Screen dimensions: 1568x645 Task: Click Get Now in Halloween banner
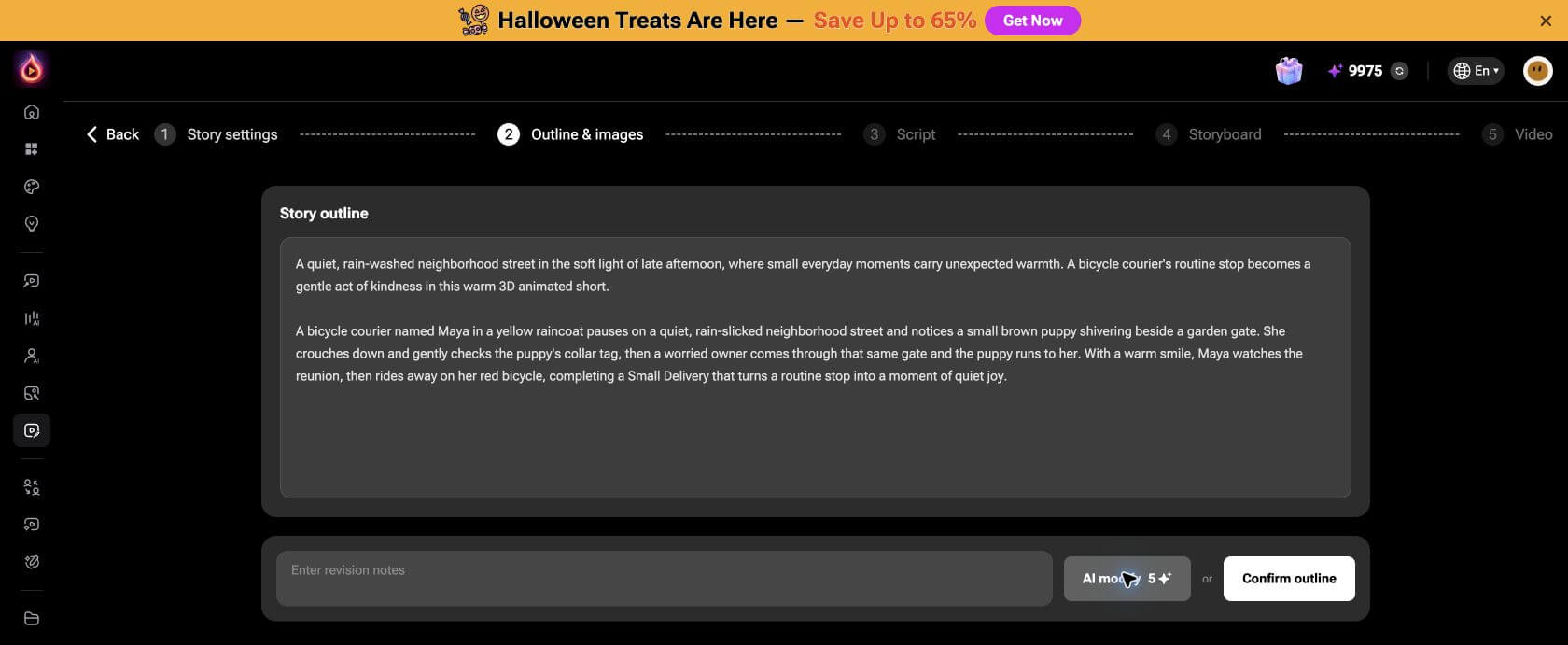[1032, 21]
